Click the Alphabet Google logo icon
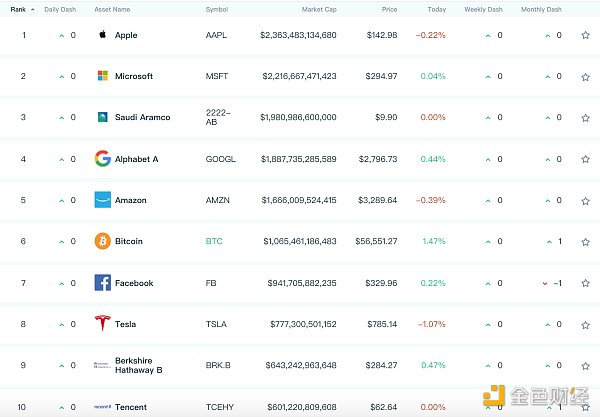Viewport: 600px width, 417px height. click(x=102, y=158)
